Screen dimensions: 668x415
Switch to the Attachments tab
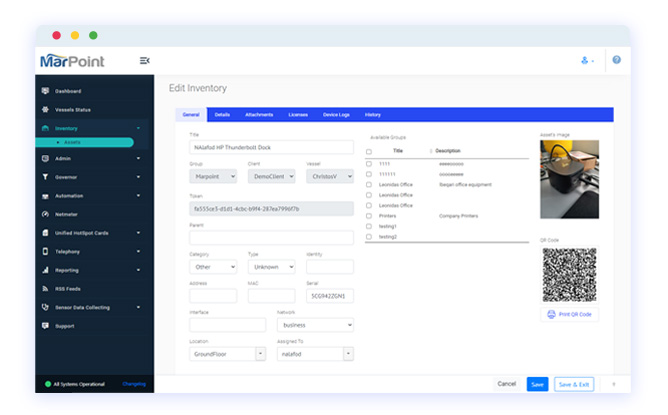(259, 115)
